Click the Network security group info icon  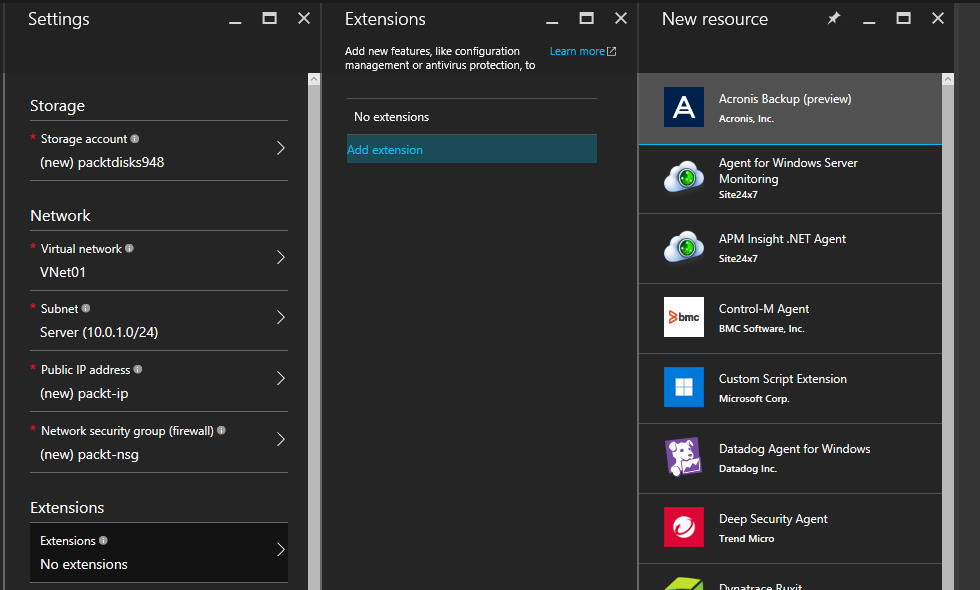pos(221,430)
